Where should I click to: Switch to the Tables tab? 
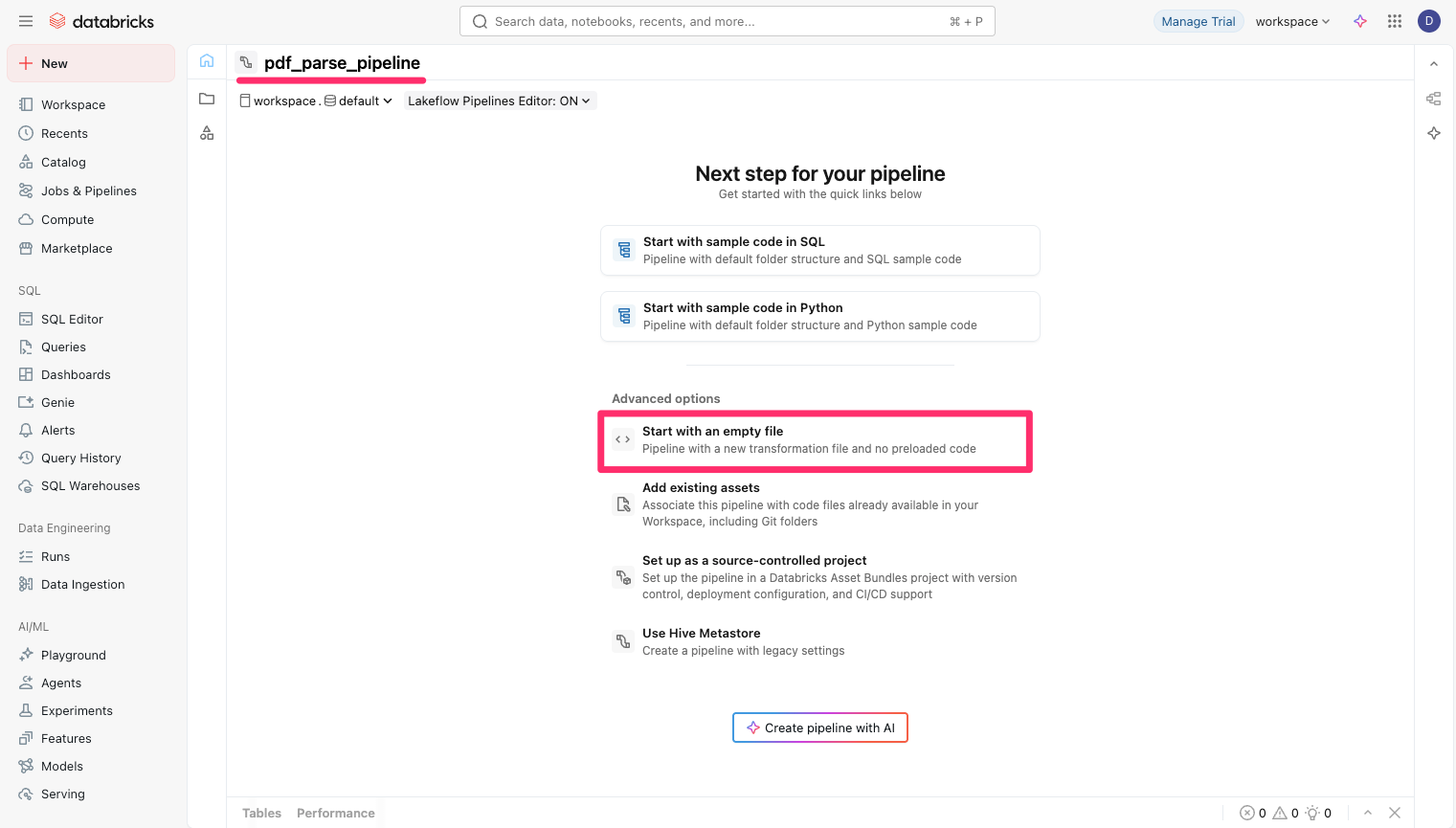click(261, 813)
